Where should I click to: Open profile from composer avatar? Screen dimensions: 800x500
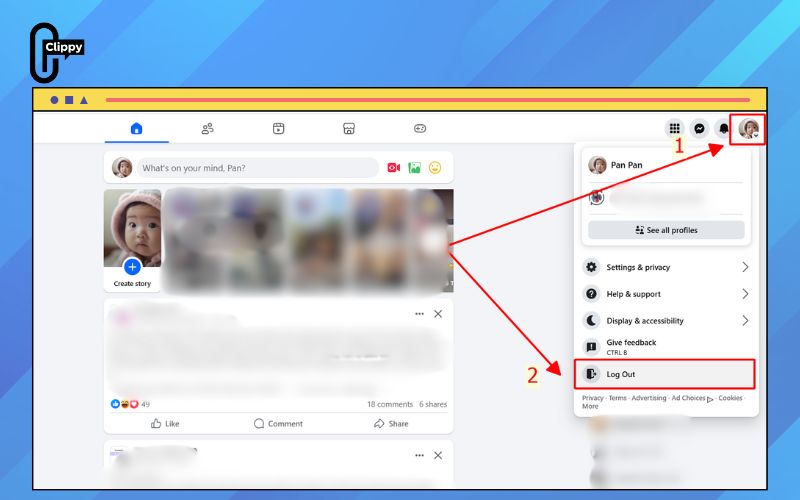point(122,168)
